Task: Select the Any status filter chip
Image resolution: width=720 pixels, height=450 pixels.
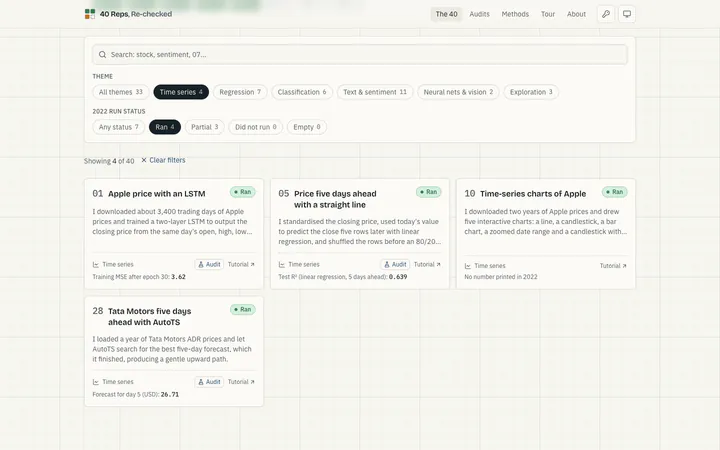Action: click(x=118, y=127)
